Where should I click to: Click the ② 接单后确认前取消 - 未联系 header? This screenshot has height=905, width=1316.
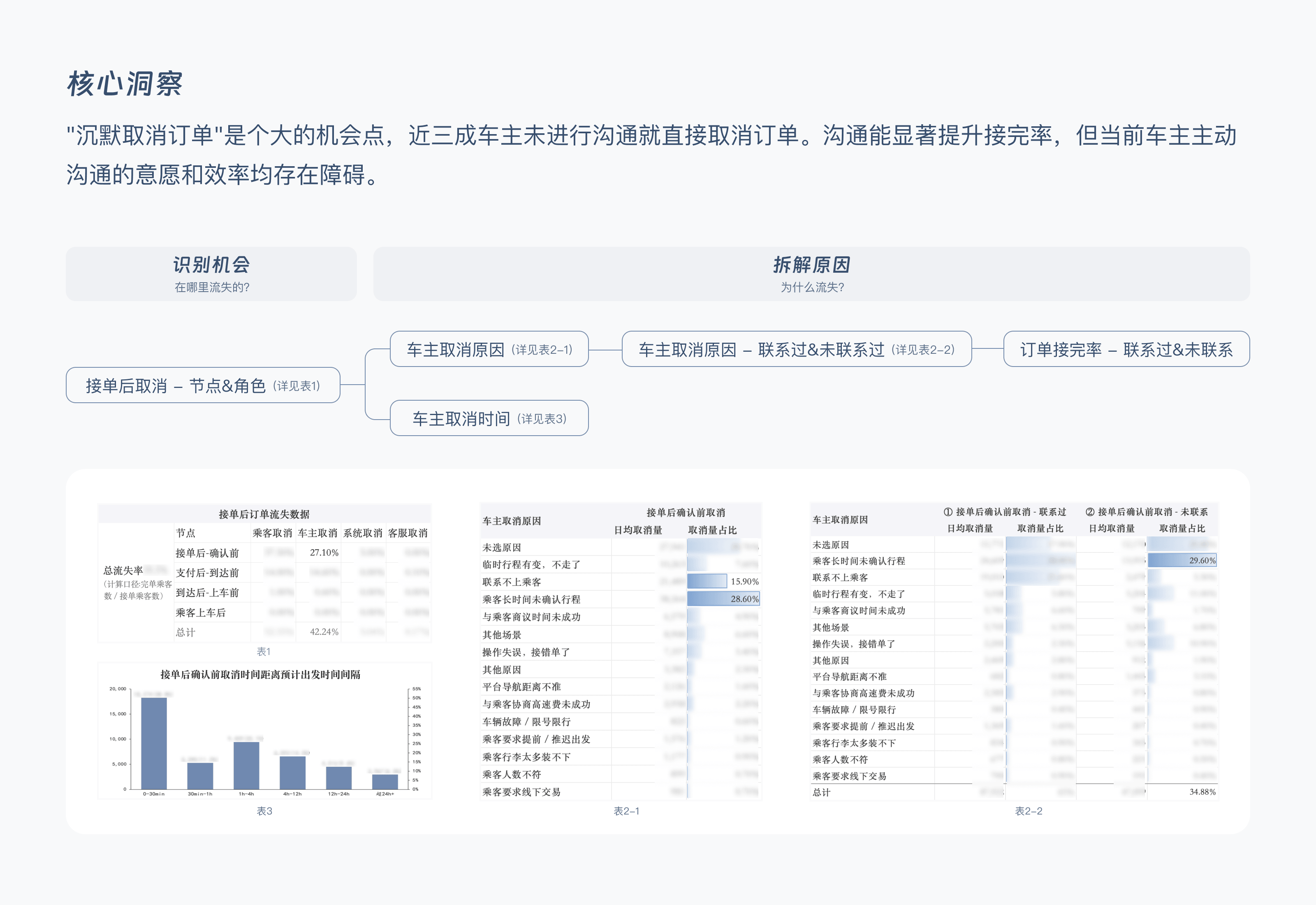[1147, 511]
